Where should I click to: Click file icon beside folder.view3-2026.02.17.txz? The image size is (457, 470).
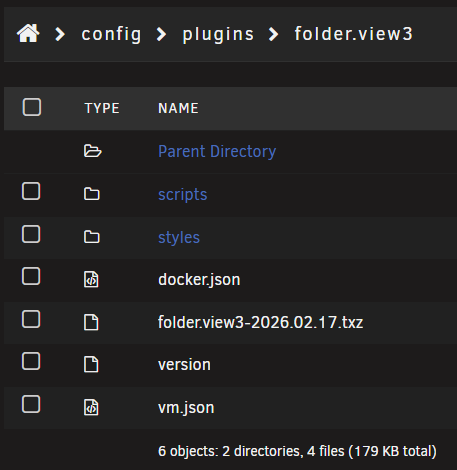point(91,322)
